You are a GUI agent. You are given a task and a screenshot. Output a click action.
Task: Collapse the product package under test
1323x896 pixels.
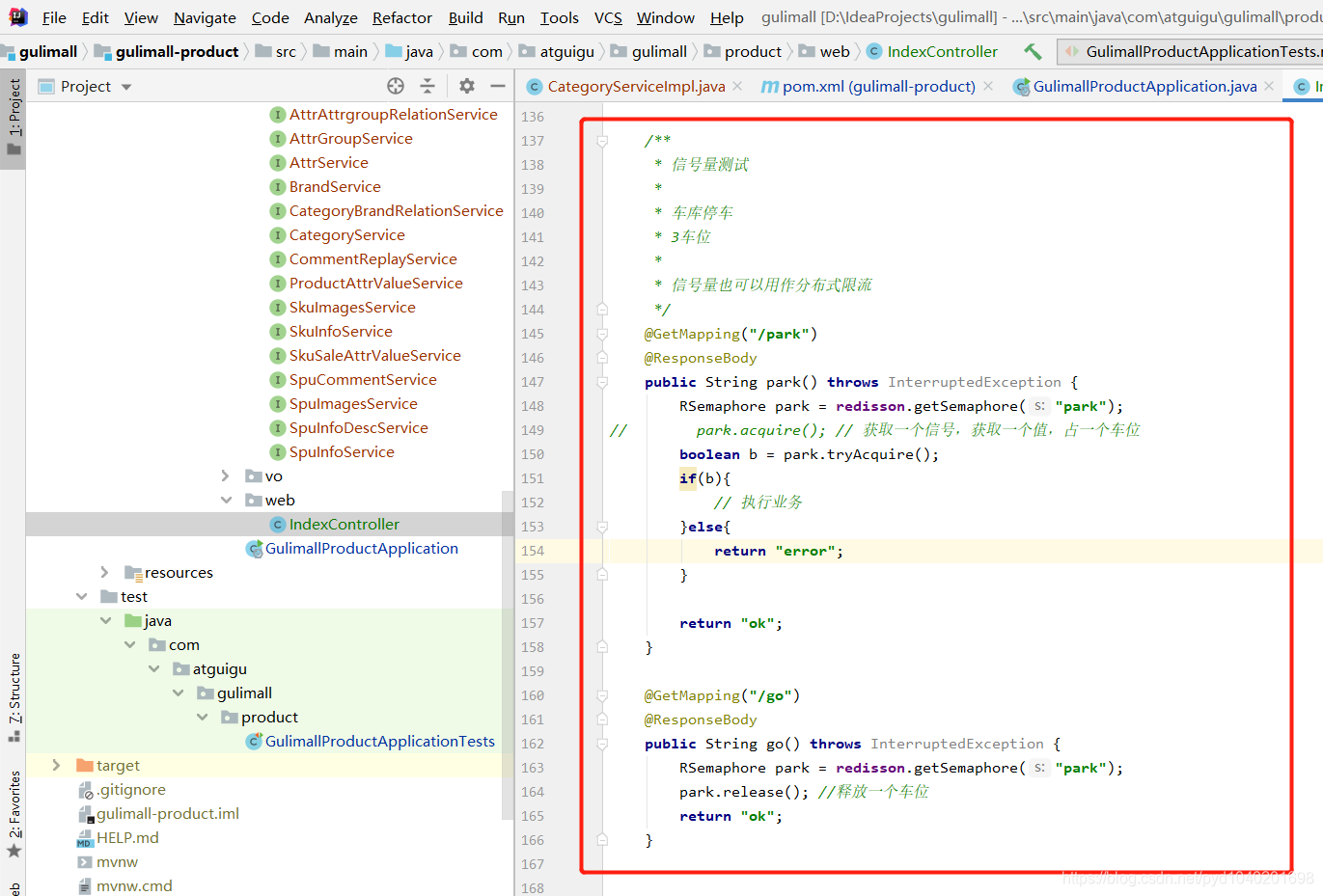pos(202,718)
